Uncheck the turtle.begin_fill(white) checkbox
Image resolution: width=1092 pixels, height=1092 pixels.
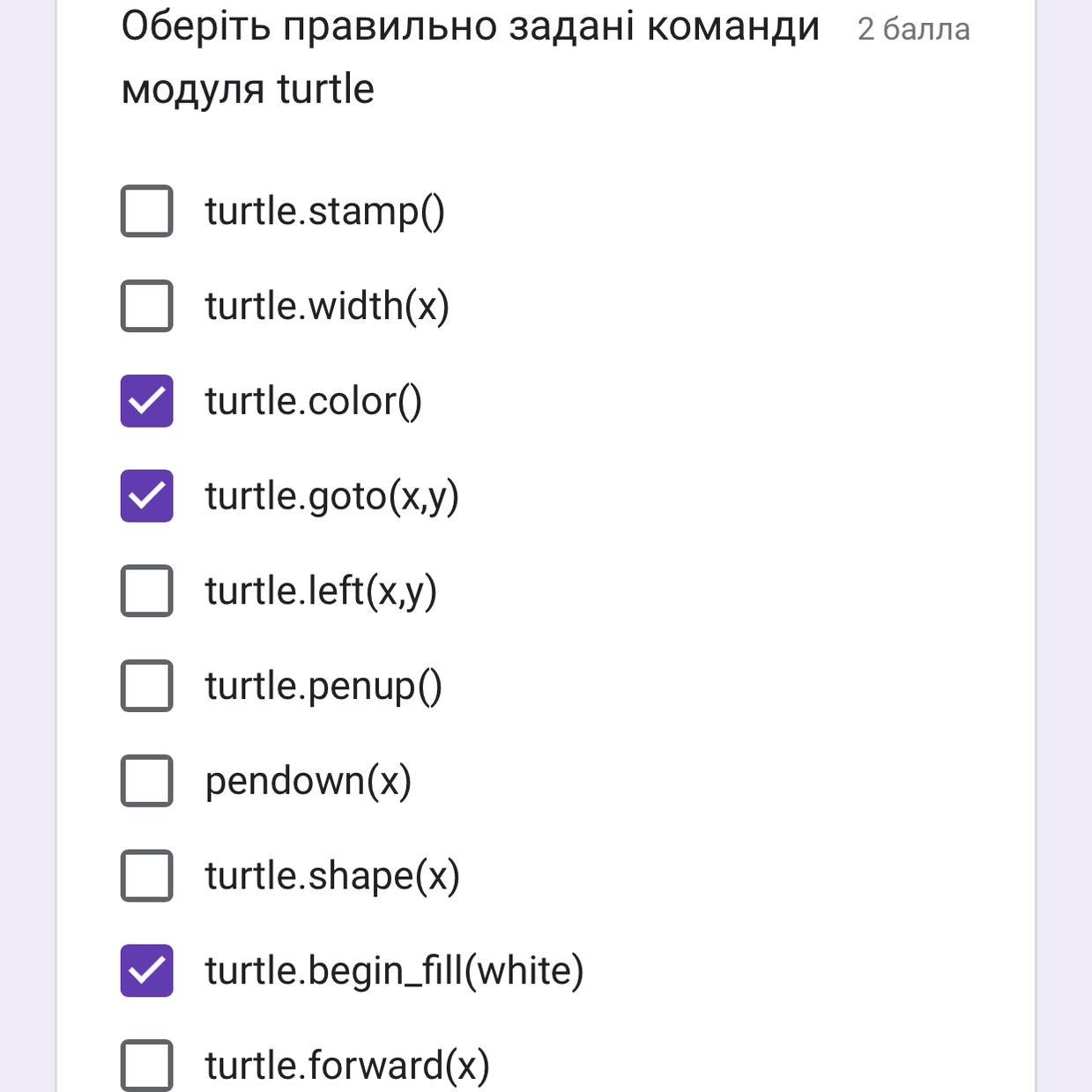146,970
